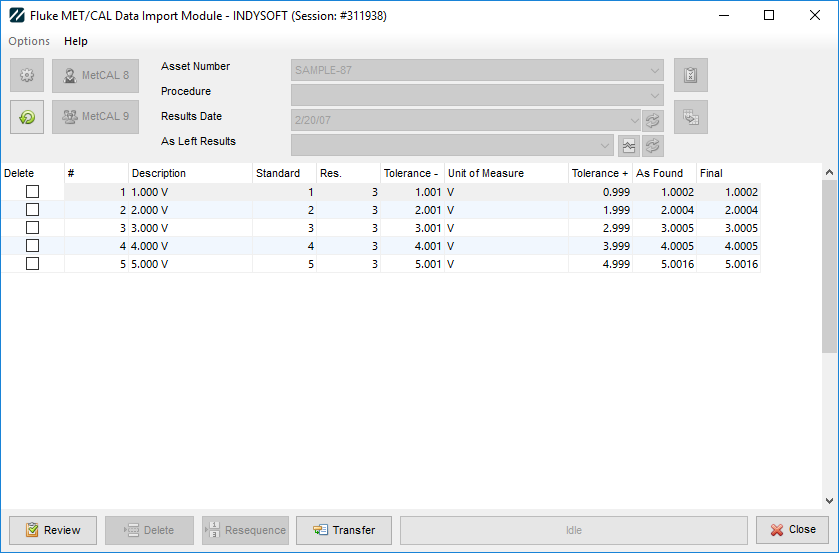
Task: Expand the Asset Number dropdown
Action: [x=655, y=70]
